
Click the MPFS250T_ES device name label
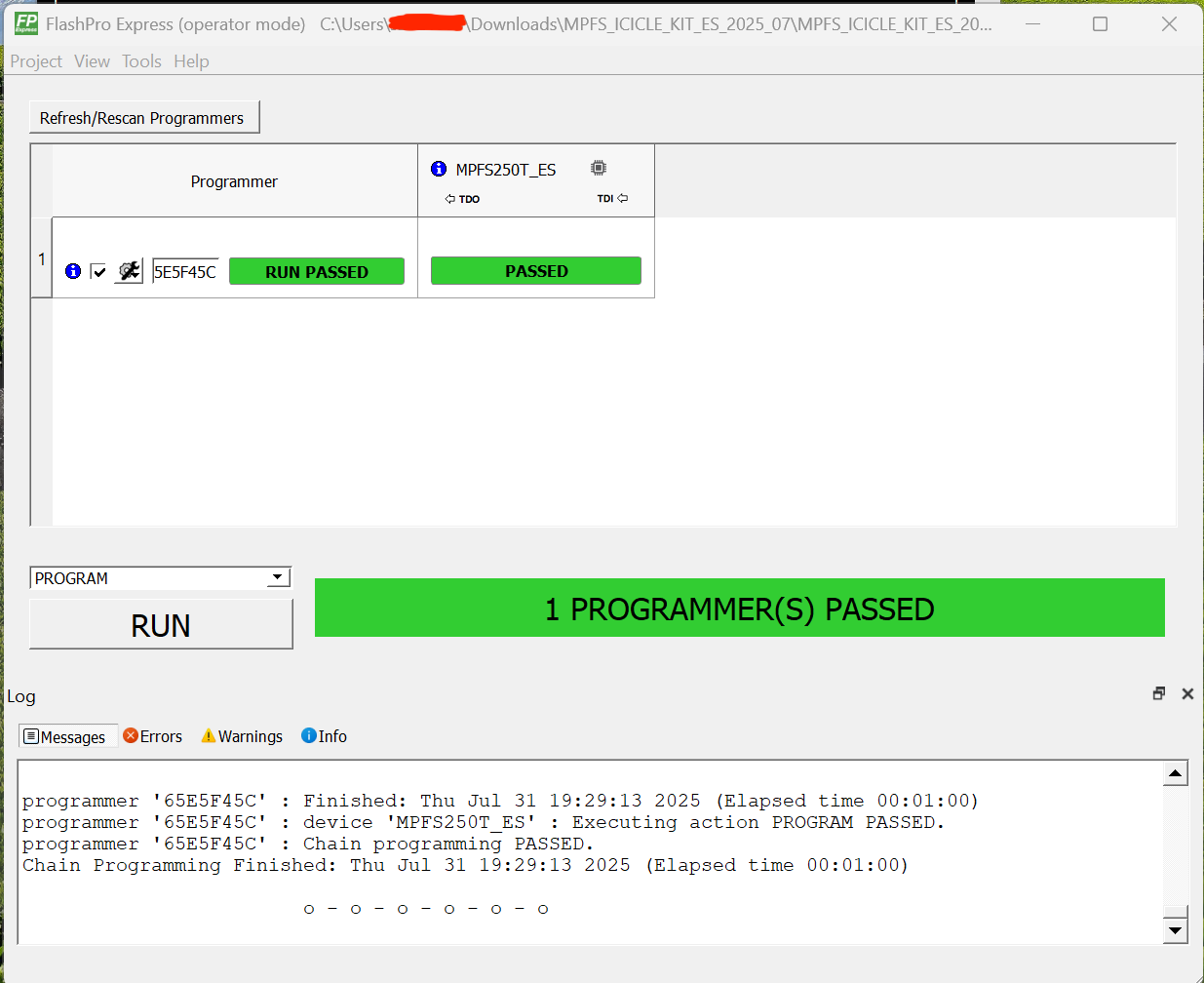[x=506, y=170]
